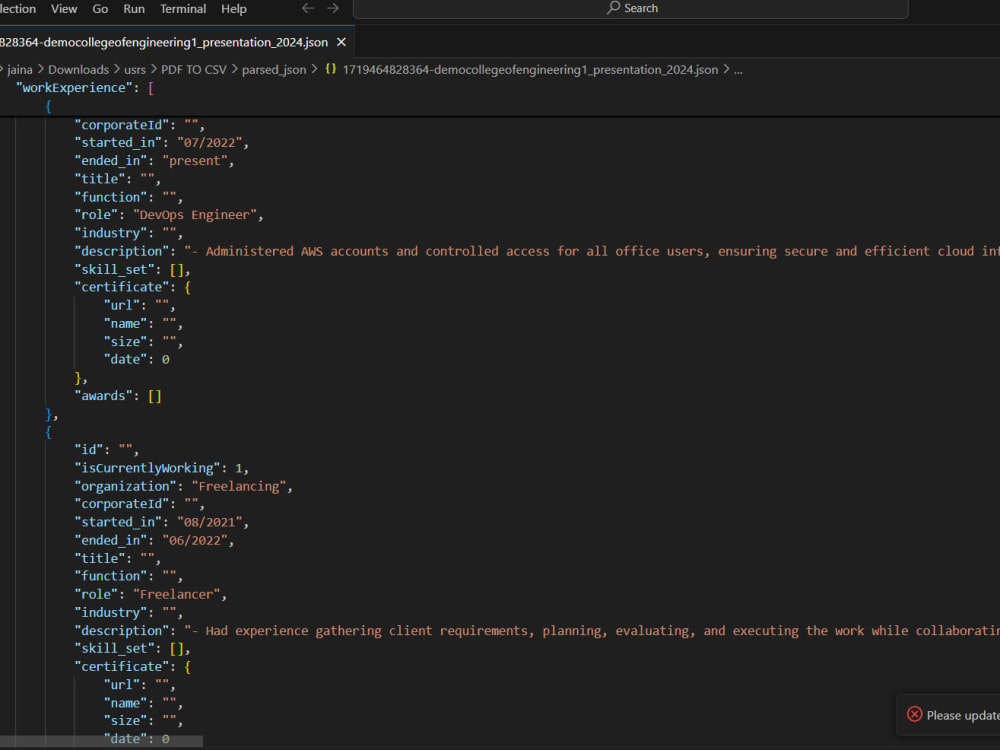Viewport: 1000px width, 750px height.
Task: Click the parsed_json breadcrumb folder
Action: pyautogui.click(x=274, y=70)
